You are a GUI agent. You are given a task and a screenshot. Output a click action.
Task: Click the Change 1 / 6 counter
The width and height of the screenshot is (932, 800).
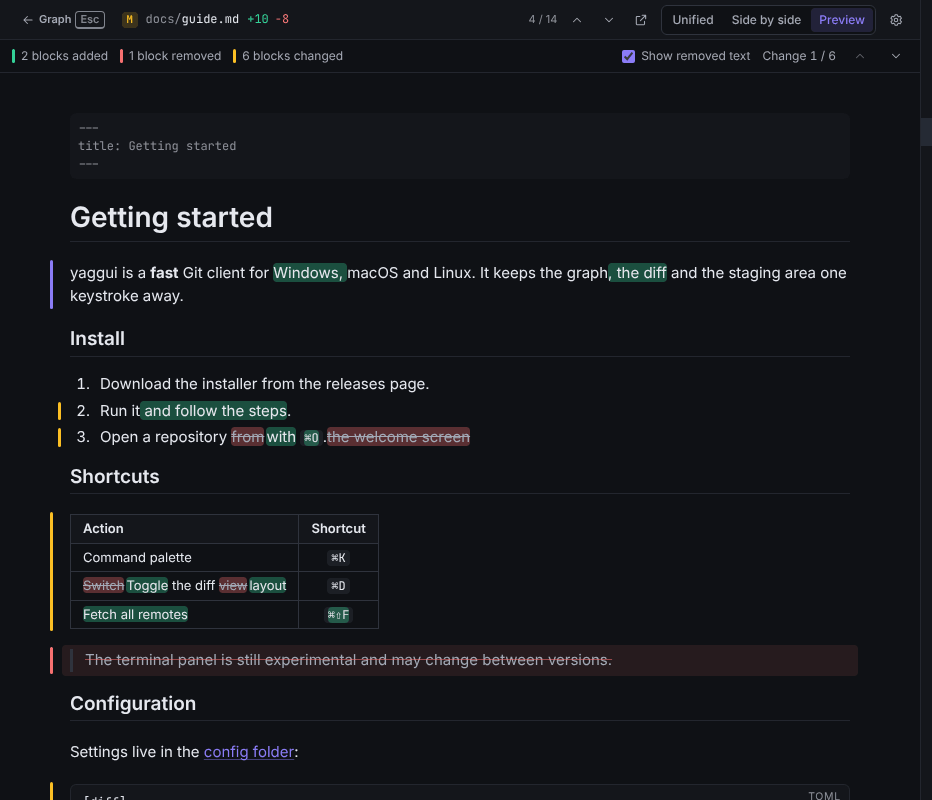(x=798, y=56)
